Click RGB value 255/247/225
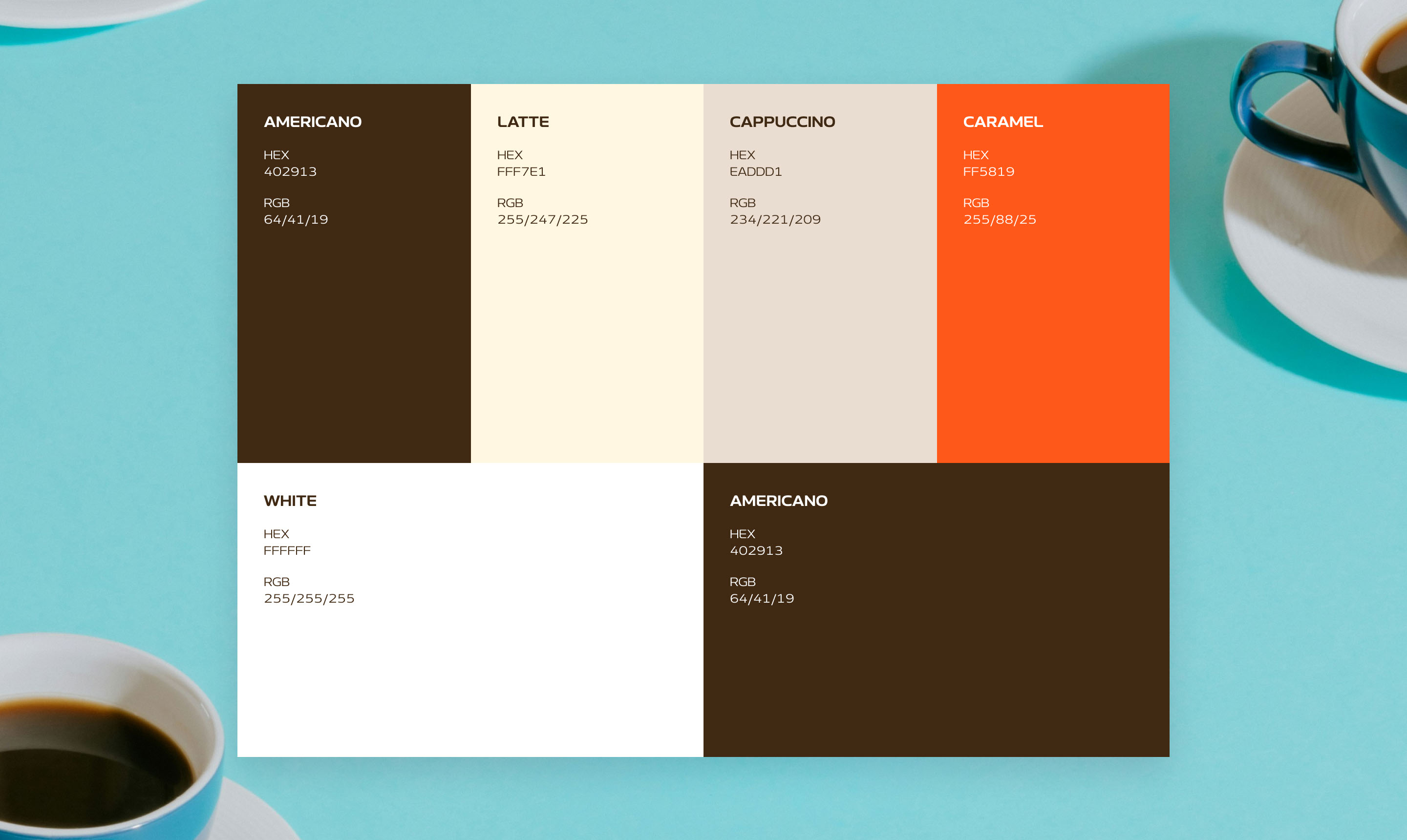 (x=542, y=220)
